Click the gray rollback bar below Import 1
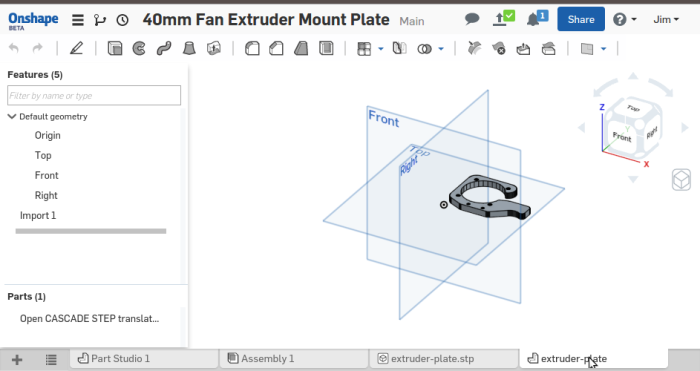This screenshot has height=371, width=700. [x=91, y=231]
